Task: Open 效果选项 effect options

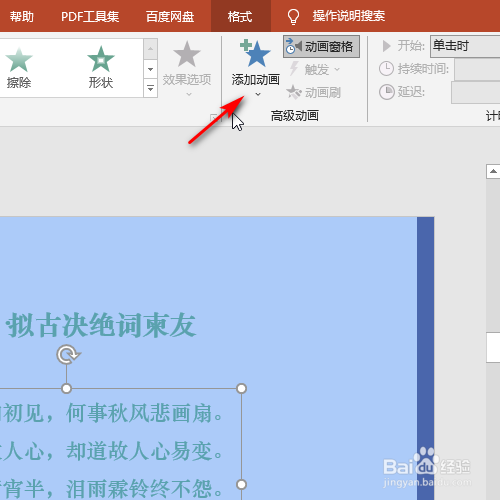Action: (x=187, y=68)
